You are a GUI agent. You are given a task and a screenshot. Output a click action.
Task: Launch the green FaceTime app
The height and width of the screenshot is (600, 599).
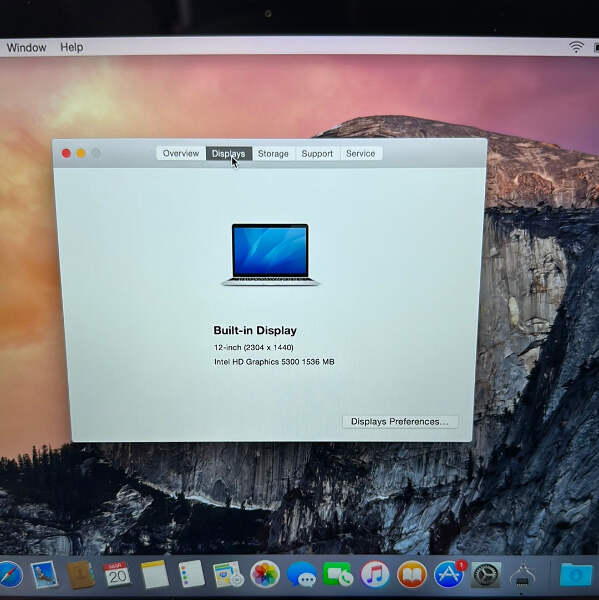click(338, 574)
